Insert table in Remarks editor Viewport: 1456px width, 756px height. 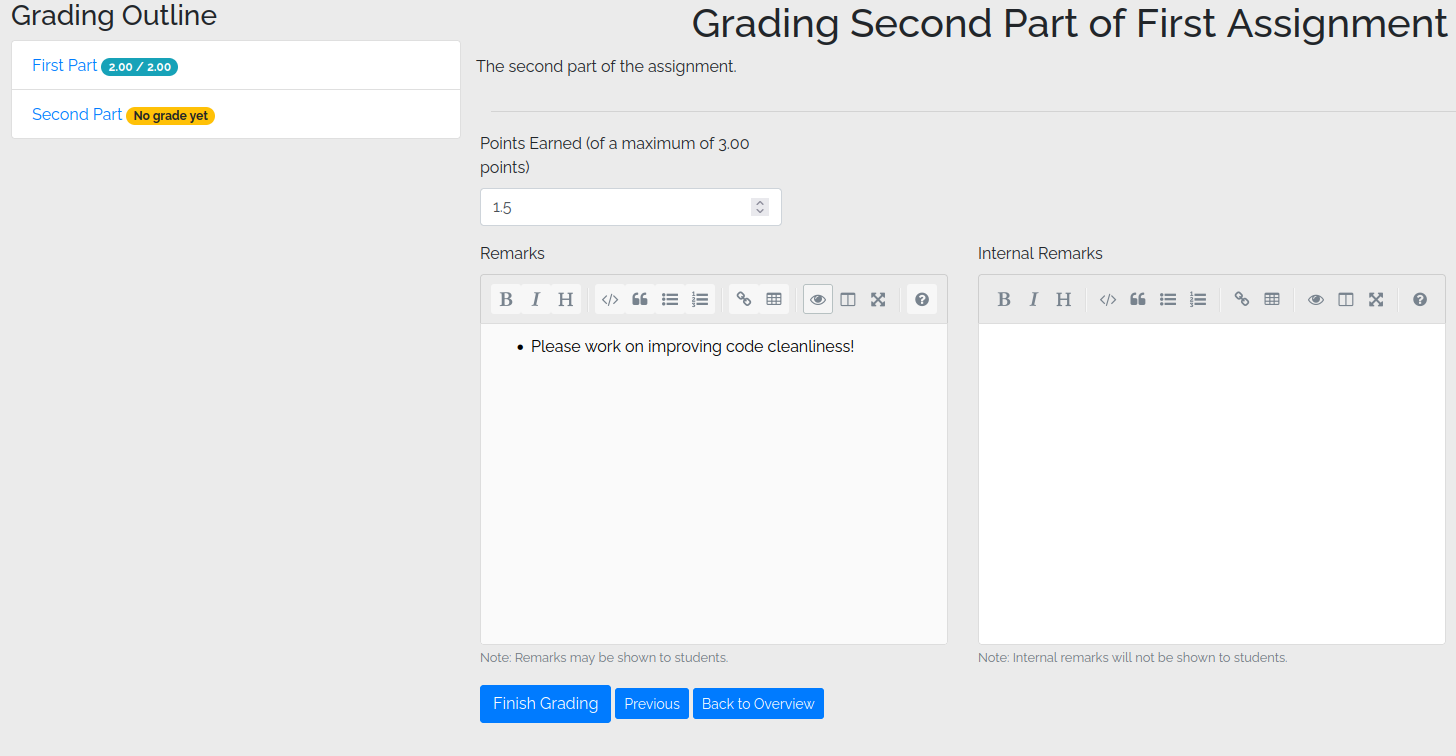click(774, 299)
